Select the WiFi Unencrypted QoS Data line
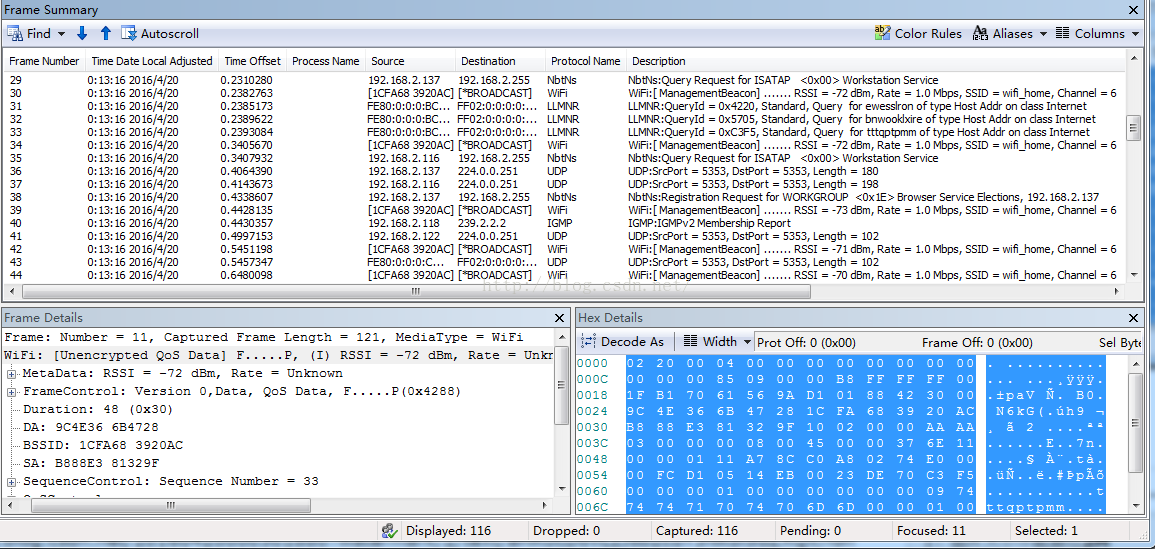Viewport: 1155px width, 549px height. click(x=278, y=355)
